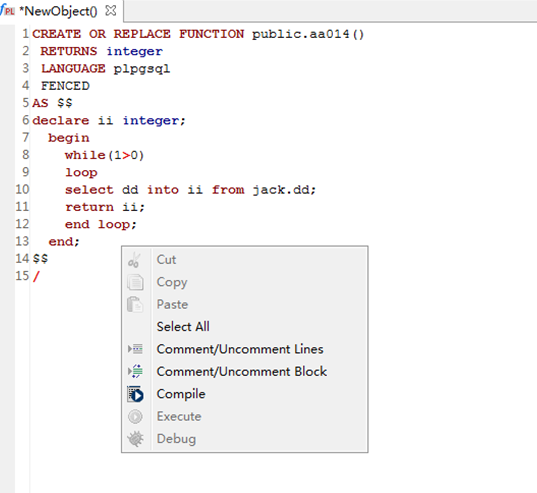The height and width of the screenshot is (493, 537).
Task: Close the *NewObject() editor tab
Action: pos(111,11)
